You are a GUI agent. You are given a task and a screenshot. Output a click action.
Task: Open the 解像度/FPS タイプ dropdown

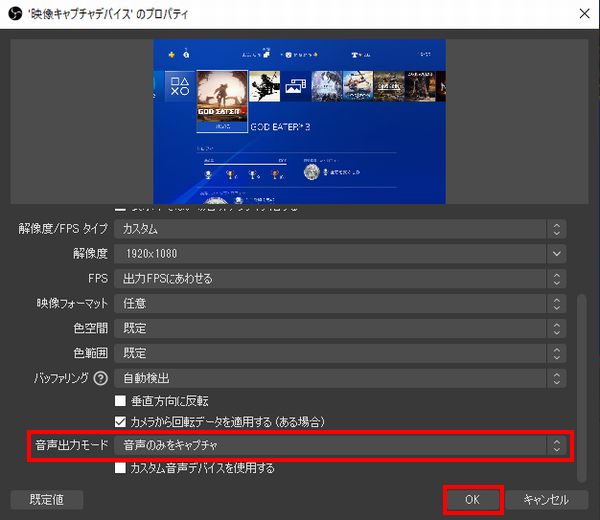pyautogui.click(x=340, y=229)
